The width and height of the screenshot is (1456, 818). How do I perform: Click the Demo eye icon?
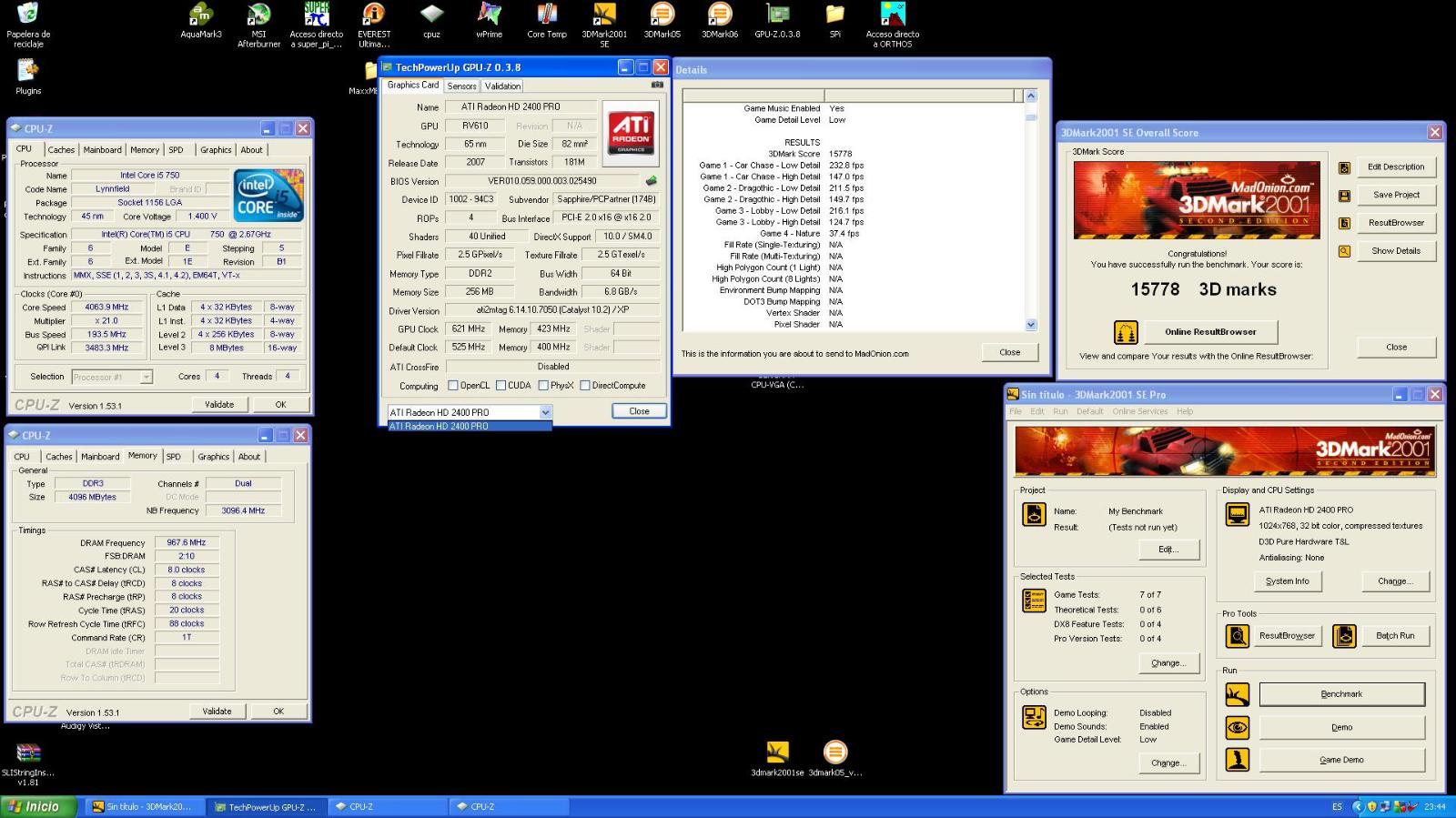pyautogui.click(x=1238, y=727)
